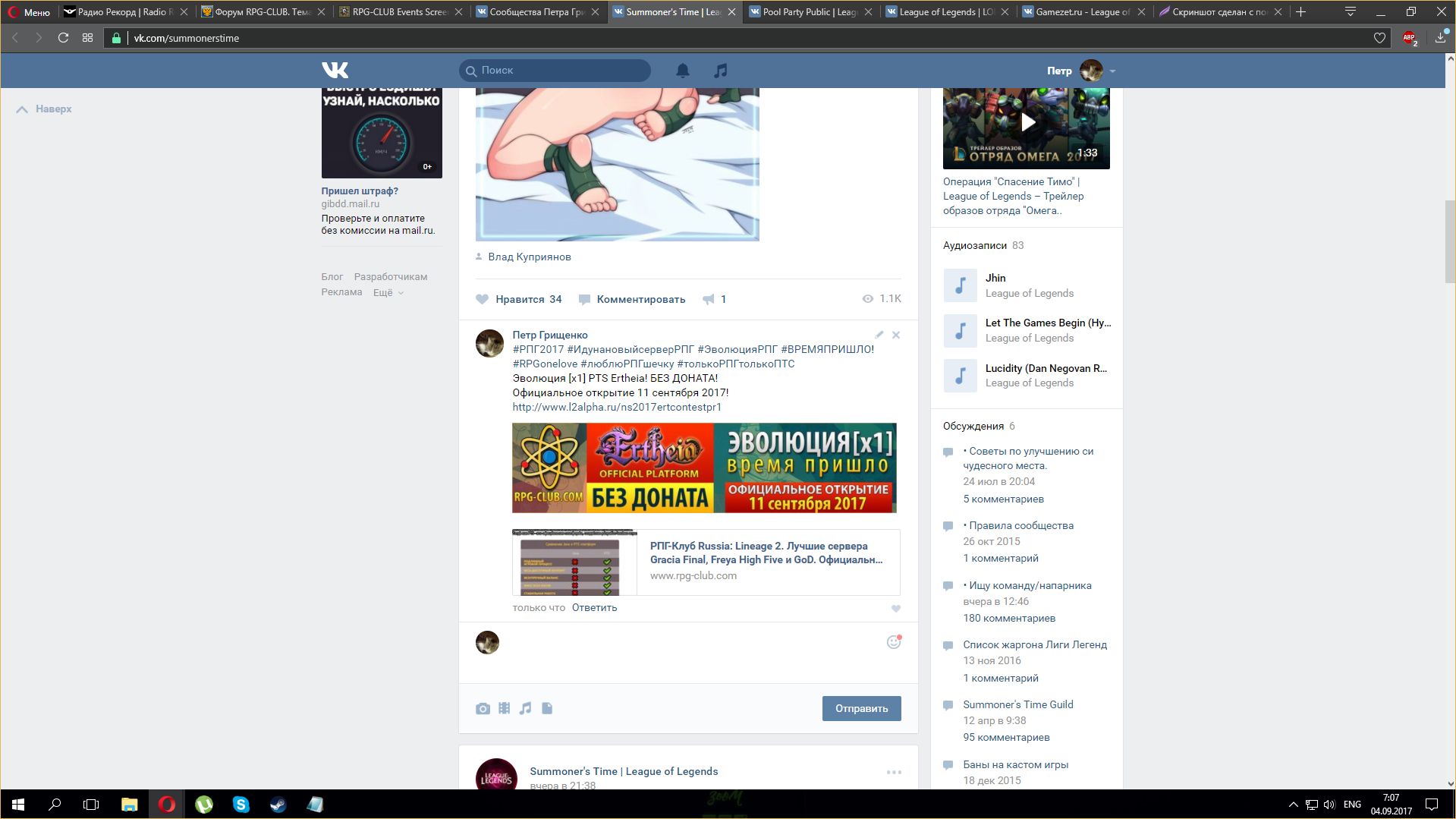Switch to Gamezet.ru tab
Image resolution: width=1456 pixels, height=819 pixels.
1083,12
